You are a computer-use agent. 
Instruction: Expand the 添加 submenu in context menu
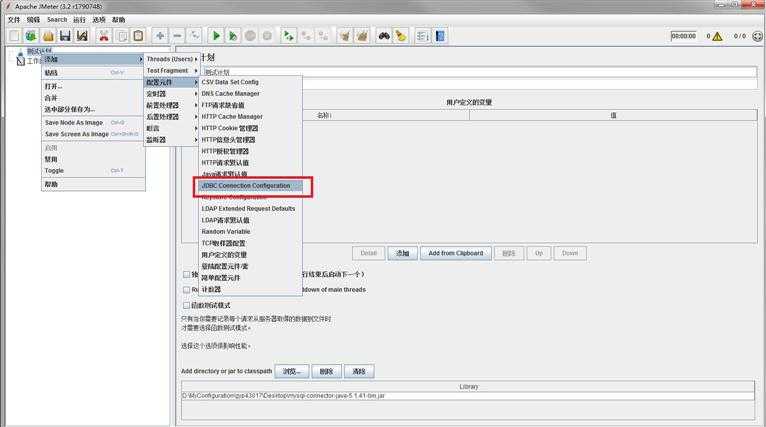(93, 59)
